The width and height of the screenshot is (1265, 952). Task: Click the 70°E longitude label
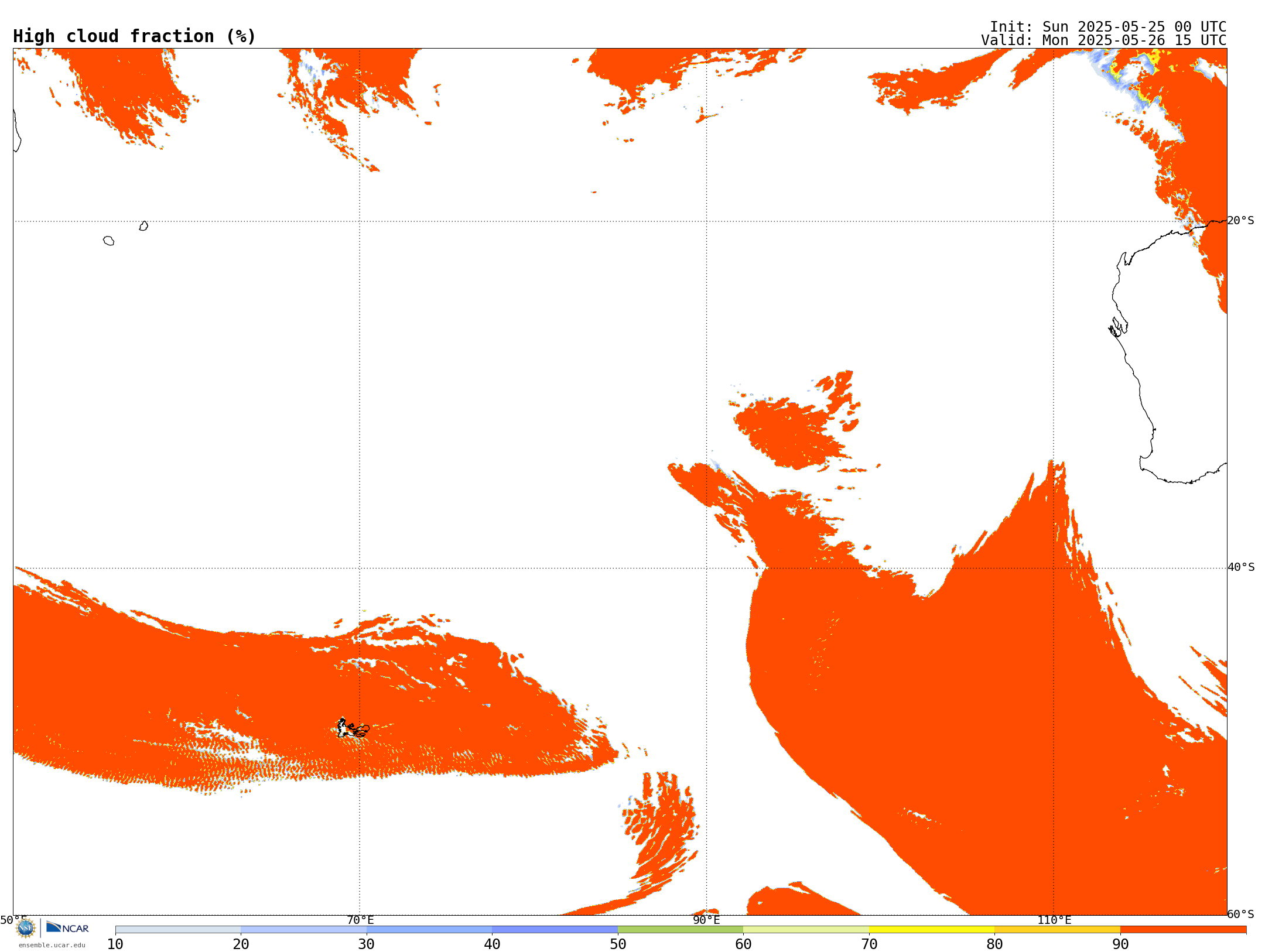[360, 920]
